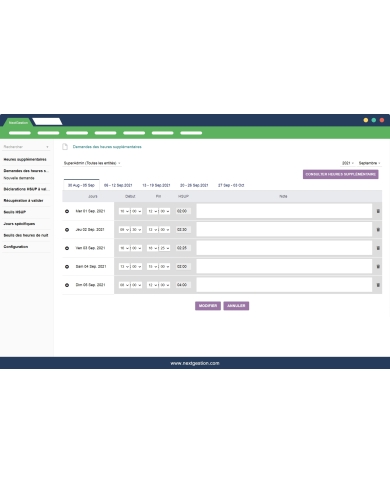This screenshot has width=390, height=484.
Task: Open the end hour dropdown for Jeu 02 Sep.
Action: 152,230
